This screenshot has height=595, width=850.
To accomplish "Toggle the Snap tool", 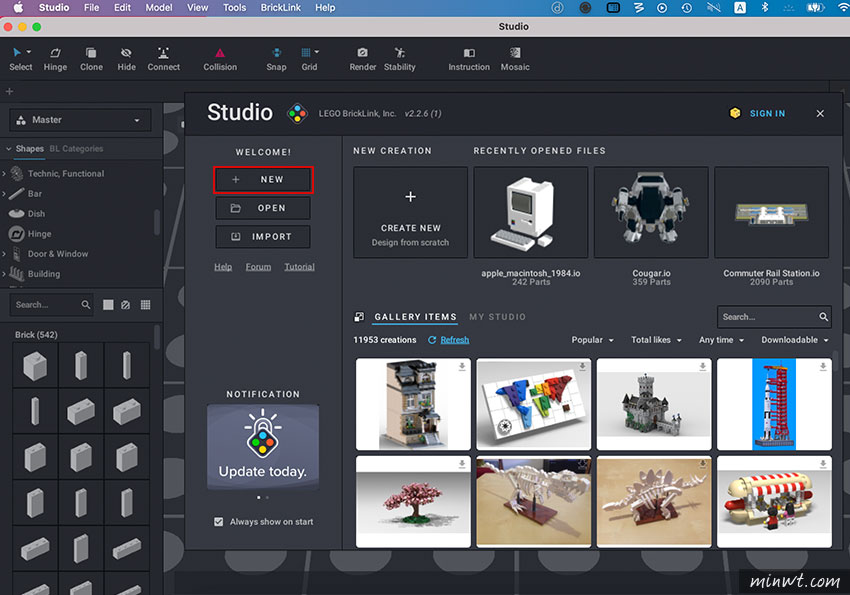I will [276, 60].
